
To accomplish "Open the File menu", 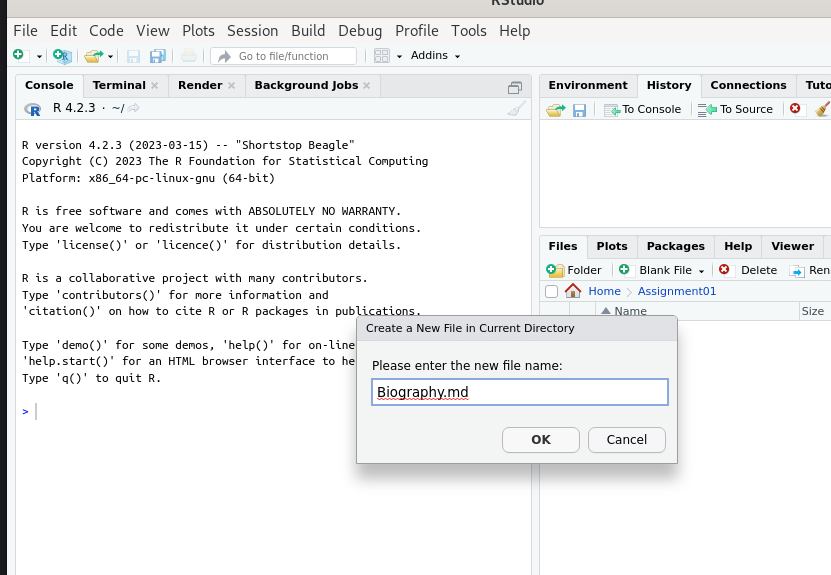I will (x=25, y=31).
